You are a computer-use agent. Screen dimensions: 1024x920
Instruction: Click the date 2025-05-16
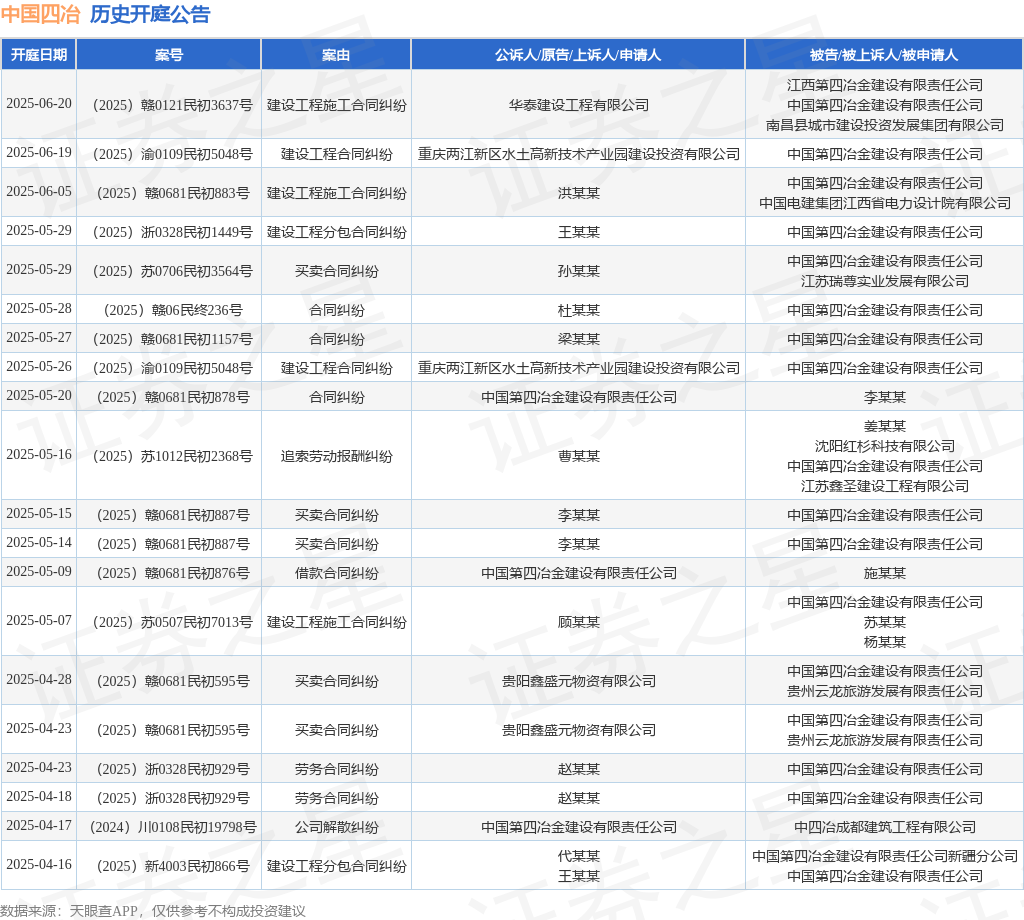[39, 454]
